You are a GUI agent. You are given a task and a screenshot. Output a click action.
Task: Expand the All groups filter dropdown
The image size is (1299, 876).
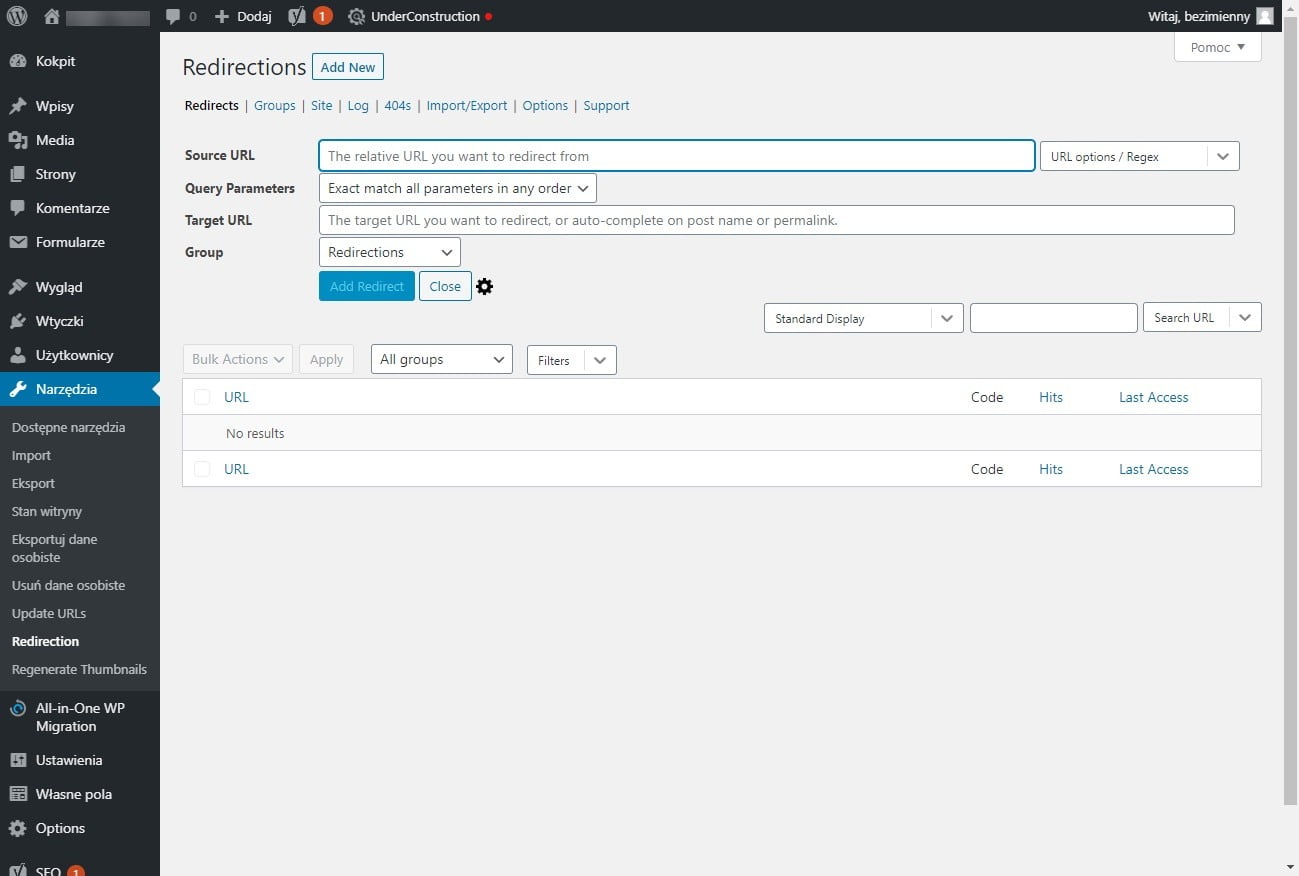[441, 359]
